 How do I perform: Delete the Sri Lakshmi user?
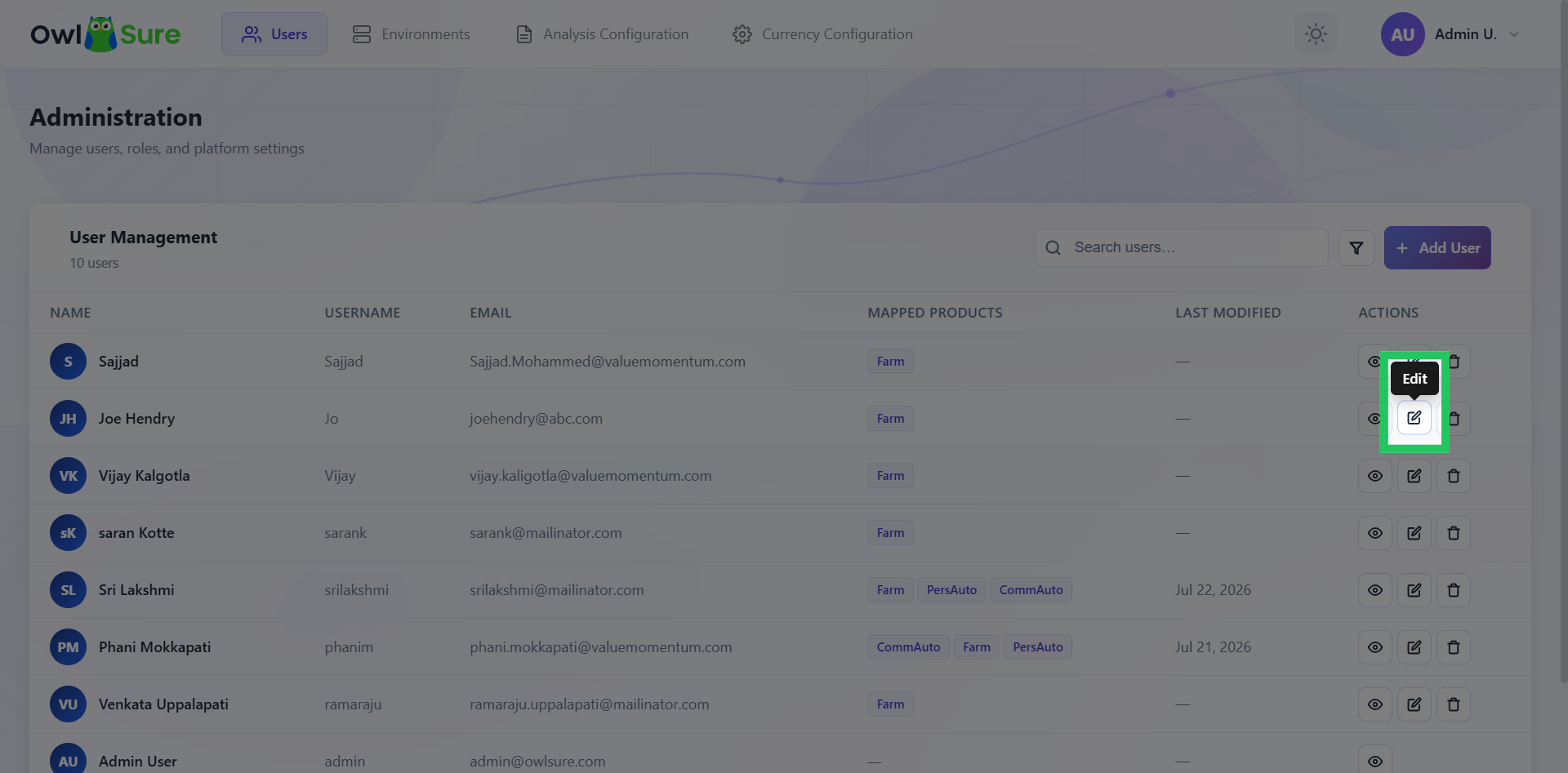point(1454,590)
